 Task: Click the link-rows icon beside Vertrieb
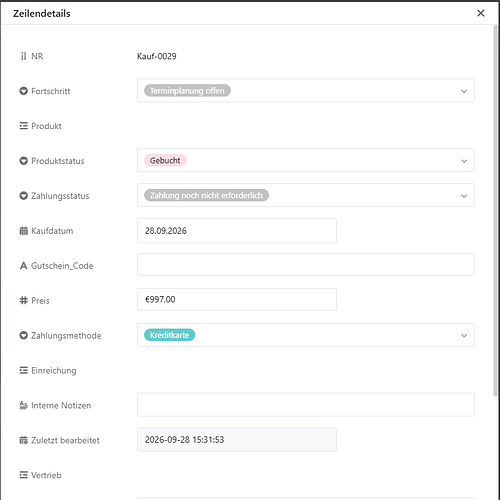pos(23,475)
